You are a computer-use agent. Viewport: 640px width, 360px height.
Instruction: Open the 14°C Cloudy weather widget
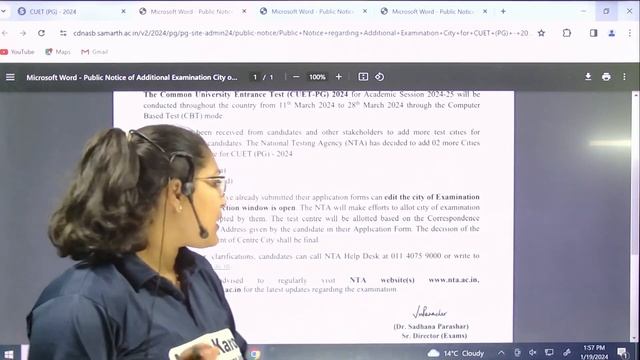click(x=455, y=353)
